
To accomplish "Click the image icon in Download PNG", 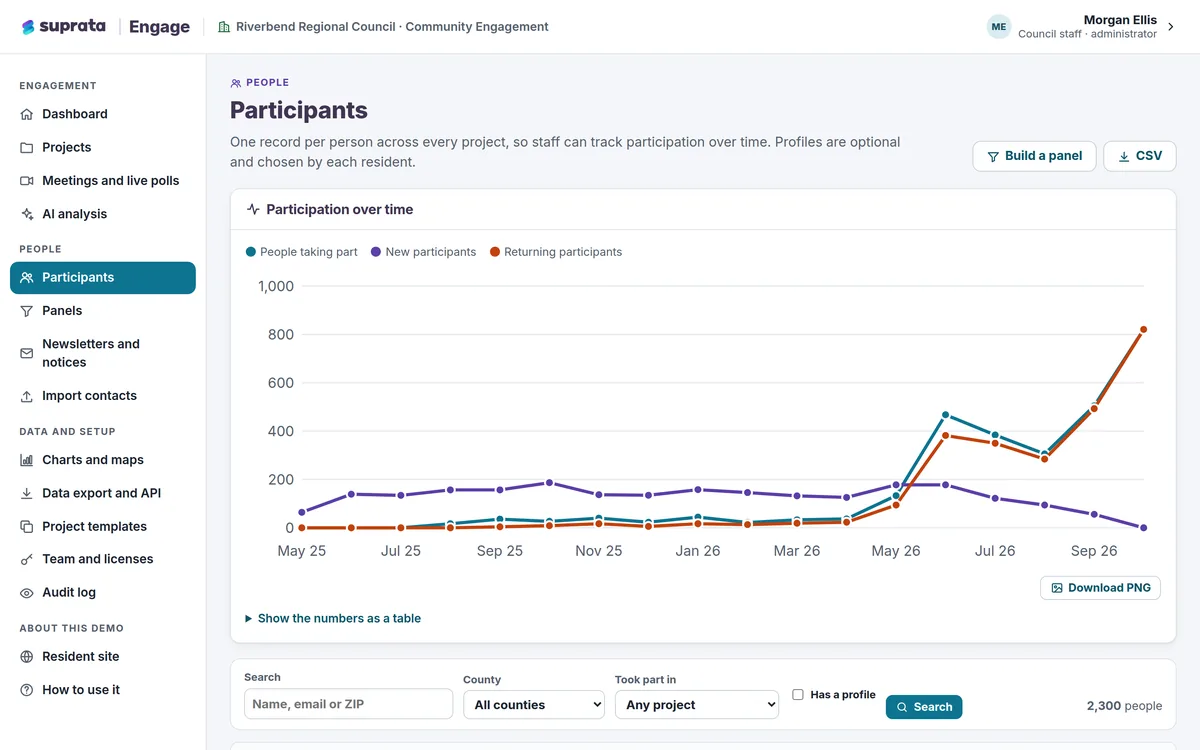I will [1057, 588].
